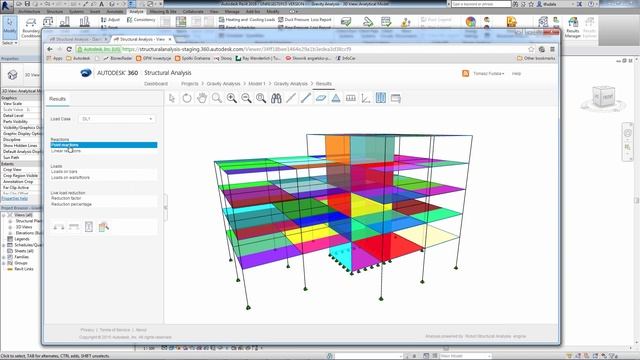Viewport: 640px width, 360px height.
Task: Open the Load Case dropdown
Action: tap(117, 119)
